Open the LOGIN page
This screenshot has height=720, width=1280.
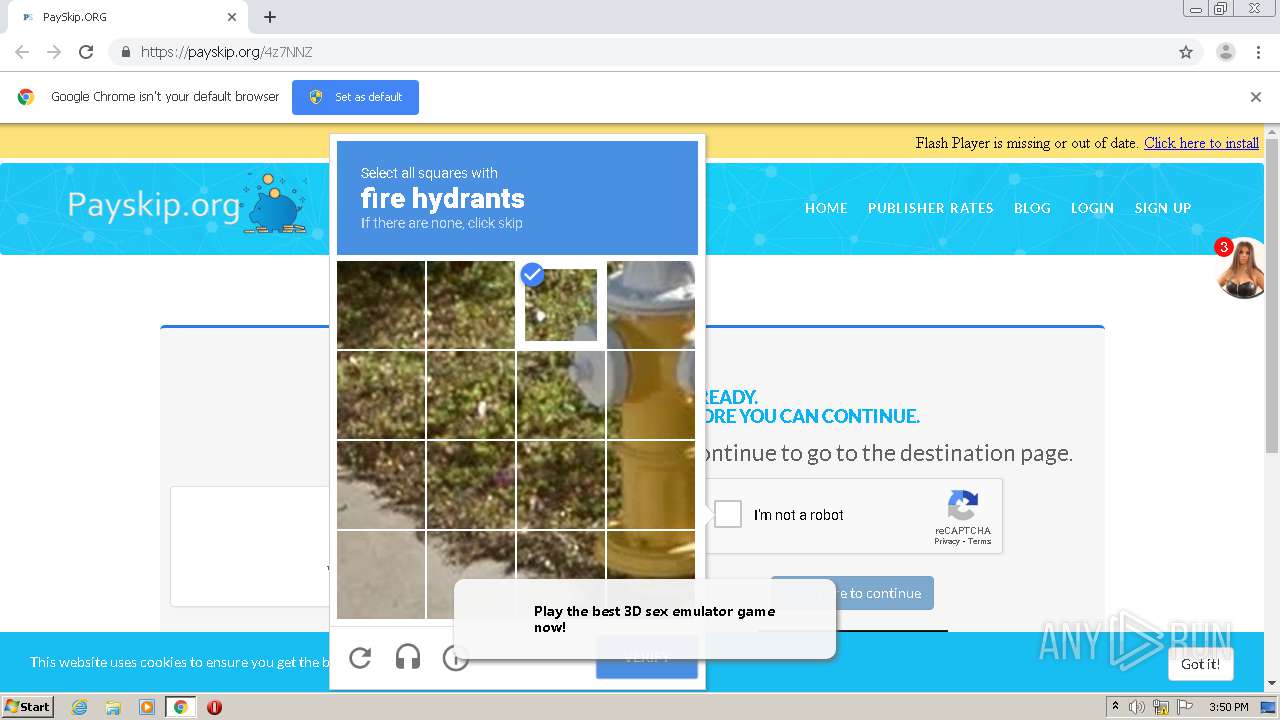pos(1092,208)
